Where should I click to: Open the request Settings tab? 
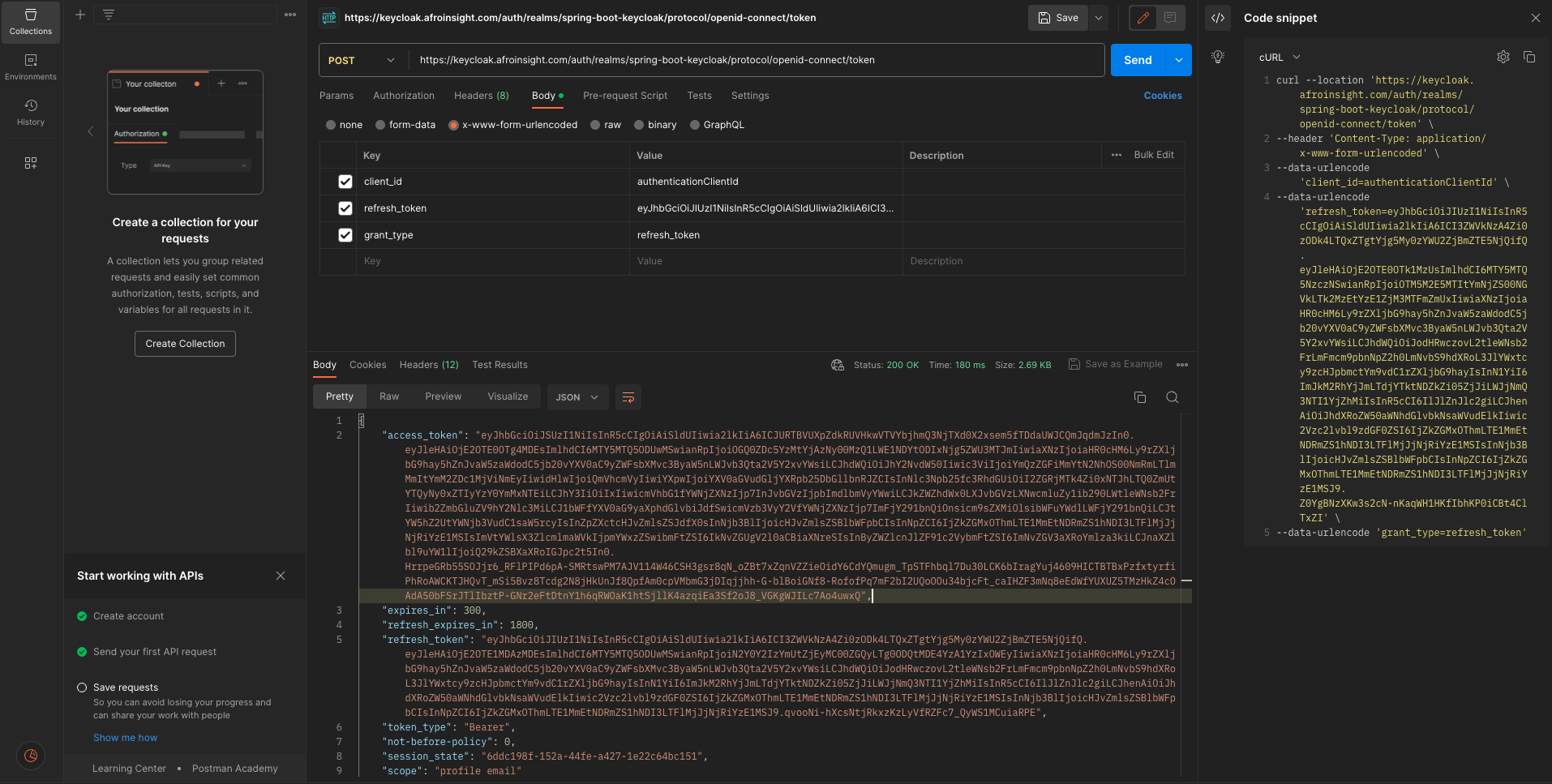[750, 96]
